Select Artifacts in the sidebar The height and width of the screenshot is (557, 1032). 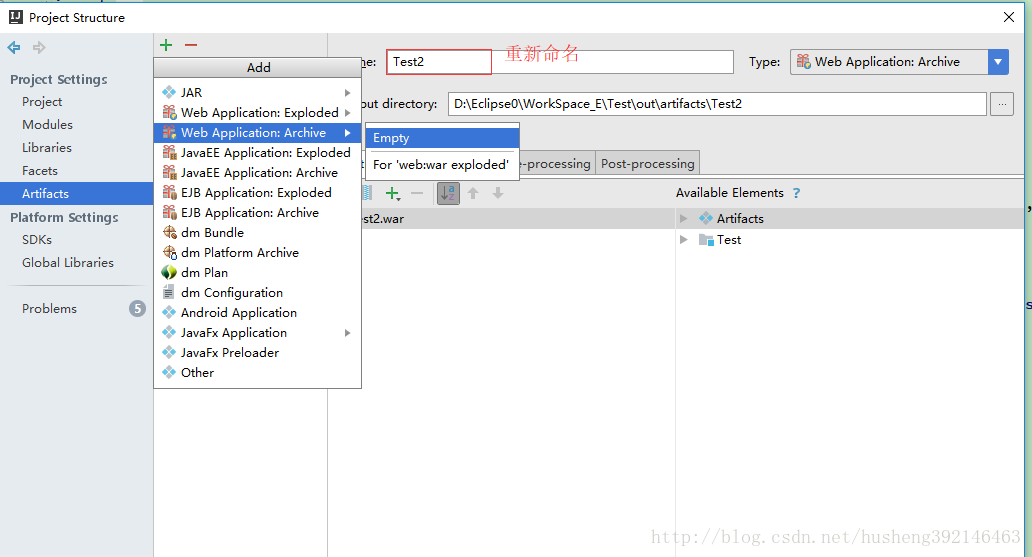point(76,194)
